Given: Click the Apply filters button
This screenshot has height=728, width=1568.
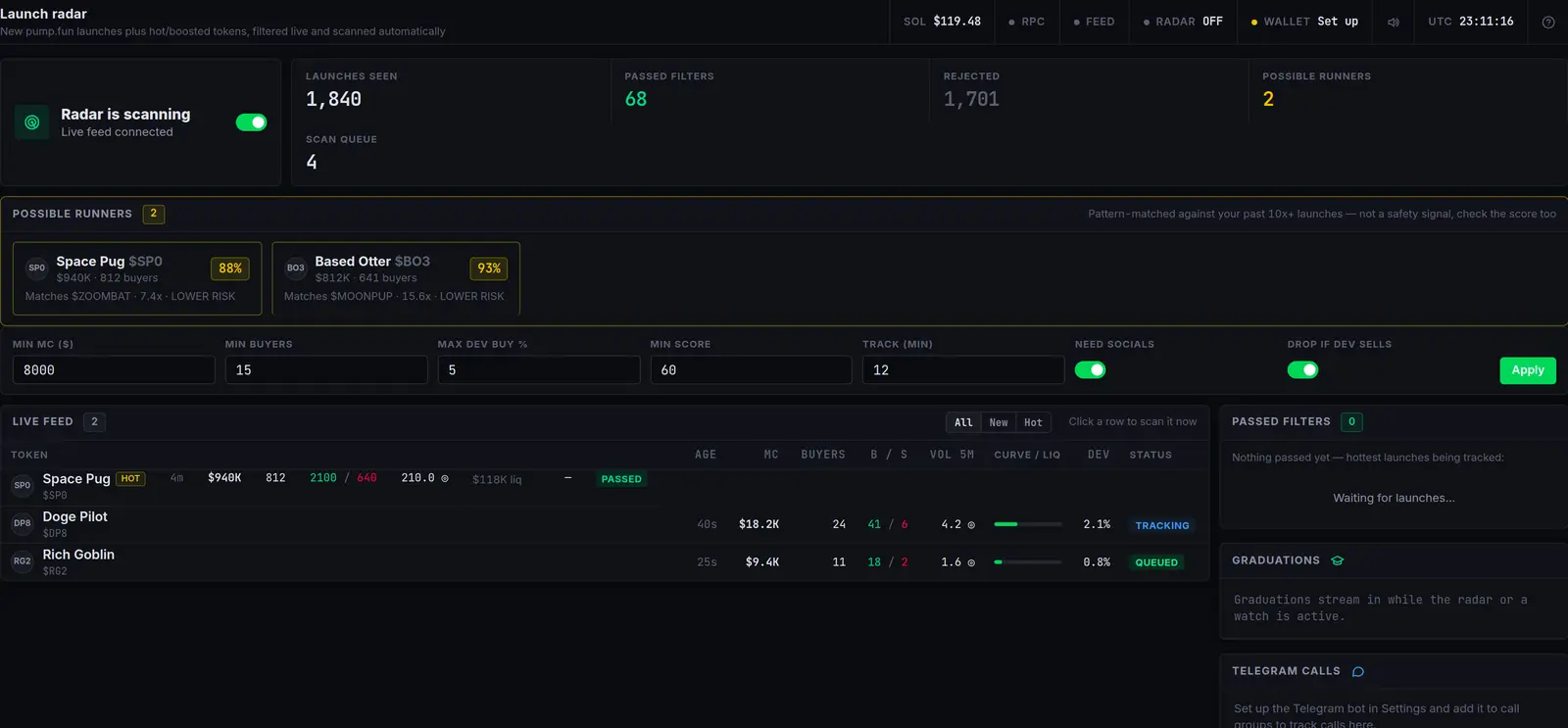Looking at the screenshot, I should pyautogui.click(x=1528, y=370).
